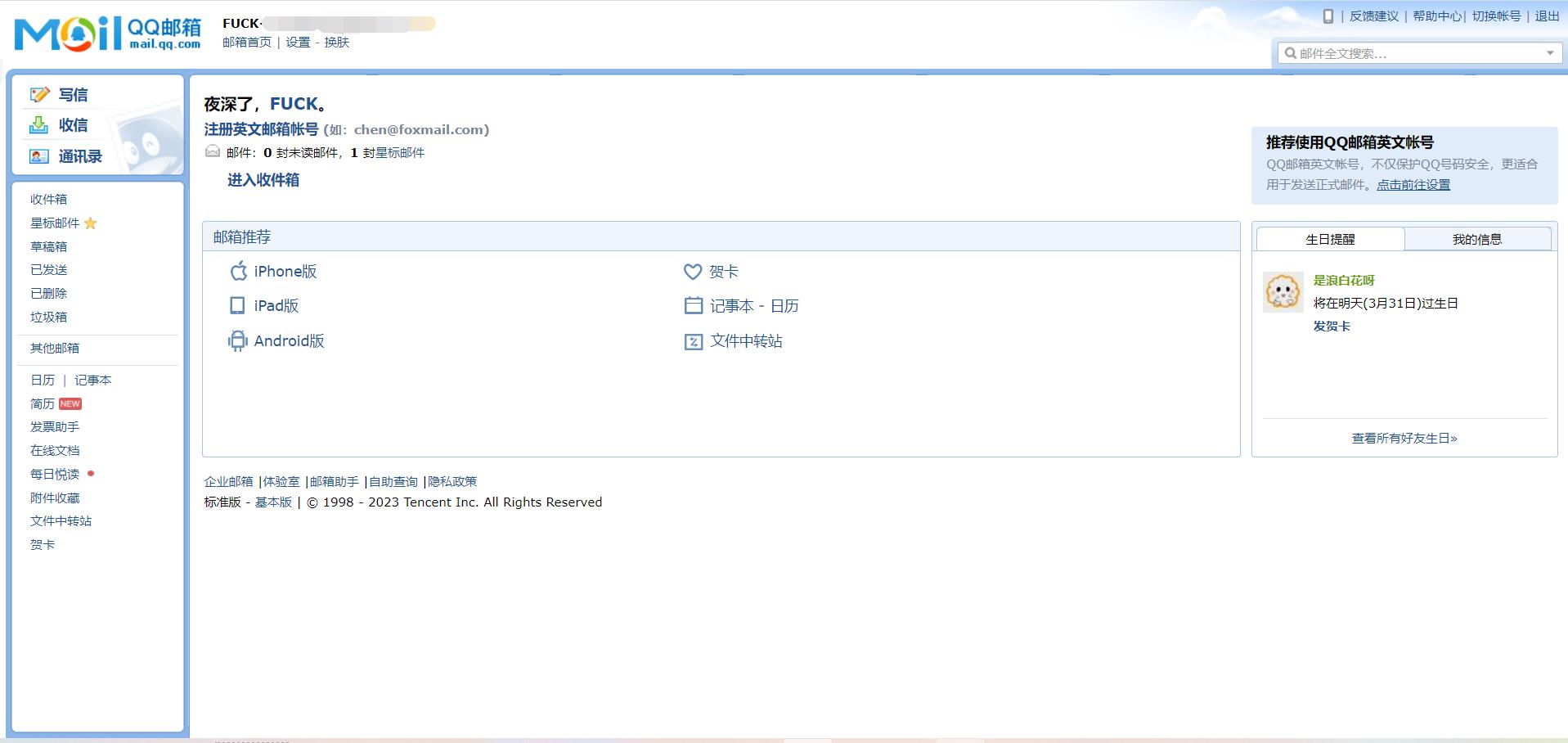Screen dimensions: 1568x743
Task: Click 点击前往设置 link
Action: (1413, 185)
